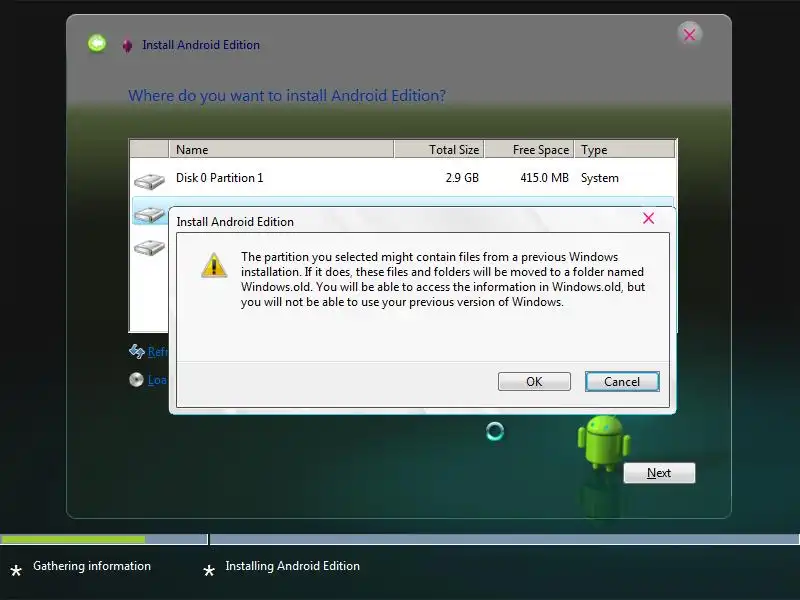
Task: Sort partitions by the Name column
Action: [281, 149]
